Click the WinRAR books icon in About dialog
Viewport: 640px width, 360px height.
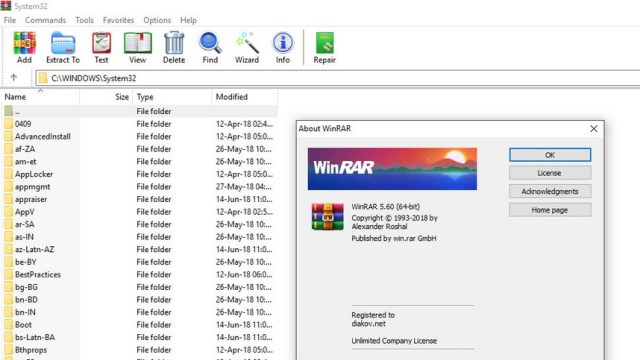327,217
